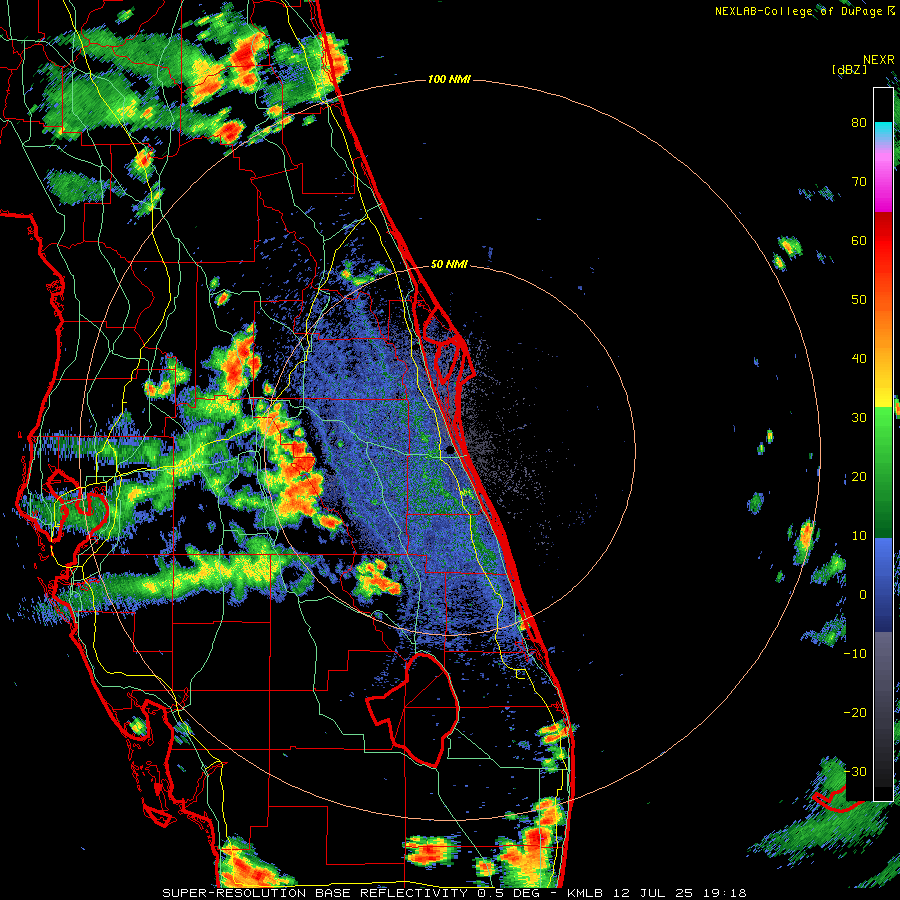The height and width of the screenshot is (900, 900).
Task: Click the 30 value on dBZ scale
Action: coord(859,417)
